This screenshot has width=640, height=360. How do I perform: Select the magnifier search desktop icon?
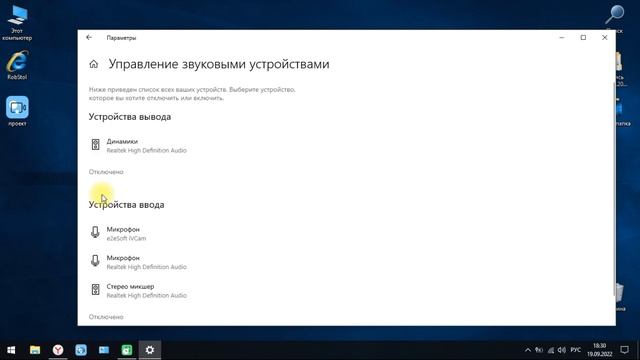(x=615, y=15)
